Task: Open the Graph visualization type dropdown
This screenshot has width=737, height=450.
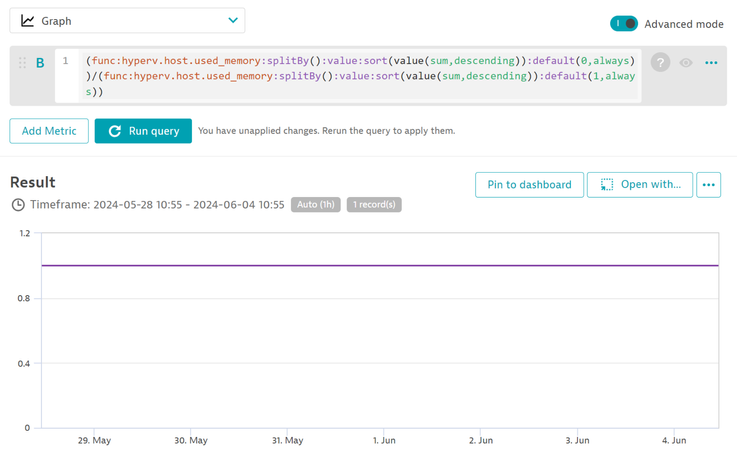Action: [126, 20]
